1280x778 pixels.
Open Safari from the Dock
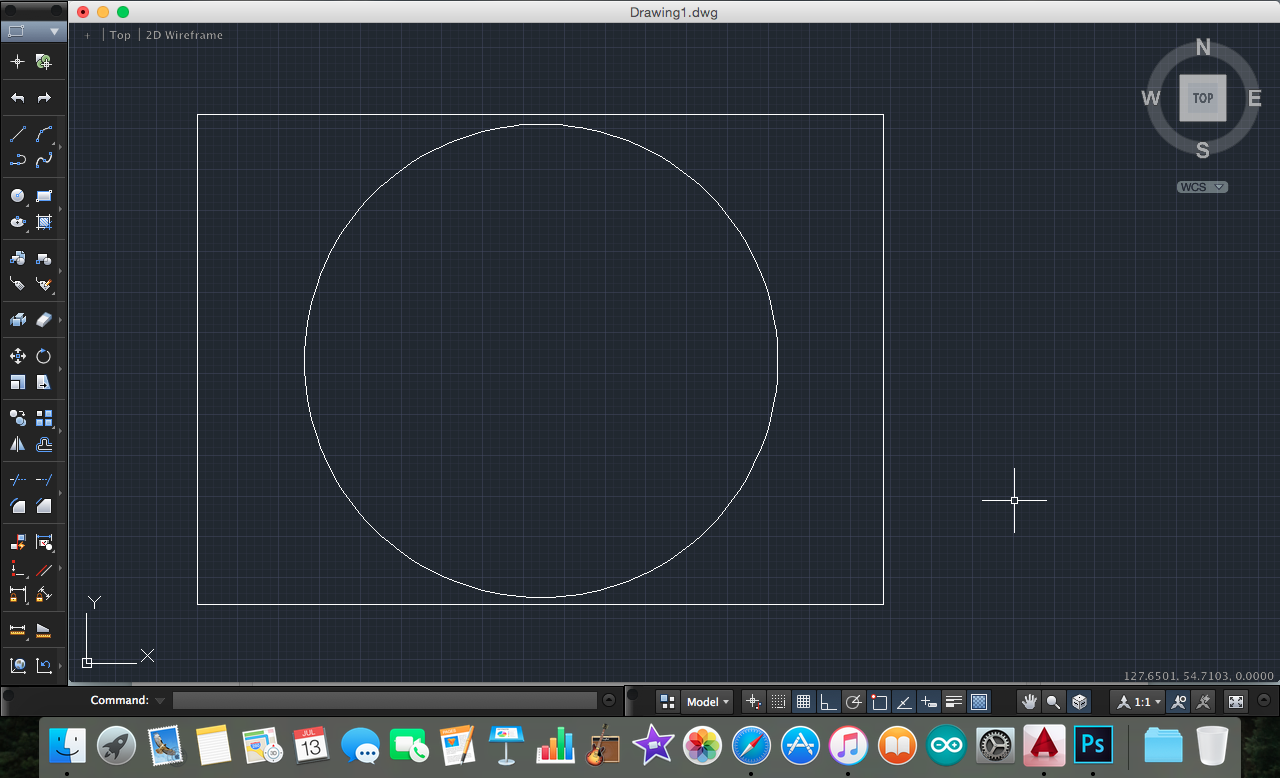point(751,745)
